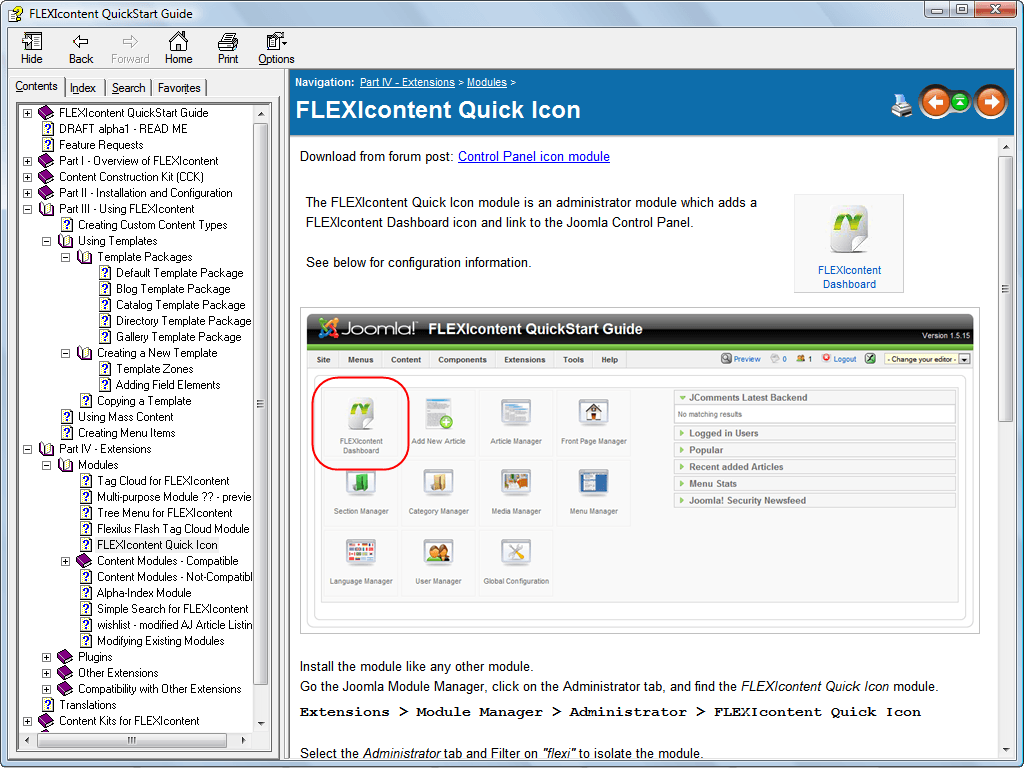Select Creating Custom Content Types topic

pos(153,225)
